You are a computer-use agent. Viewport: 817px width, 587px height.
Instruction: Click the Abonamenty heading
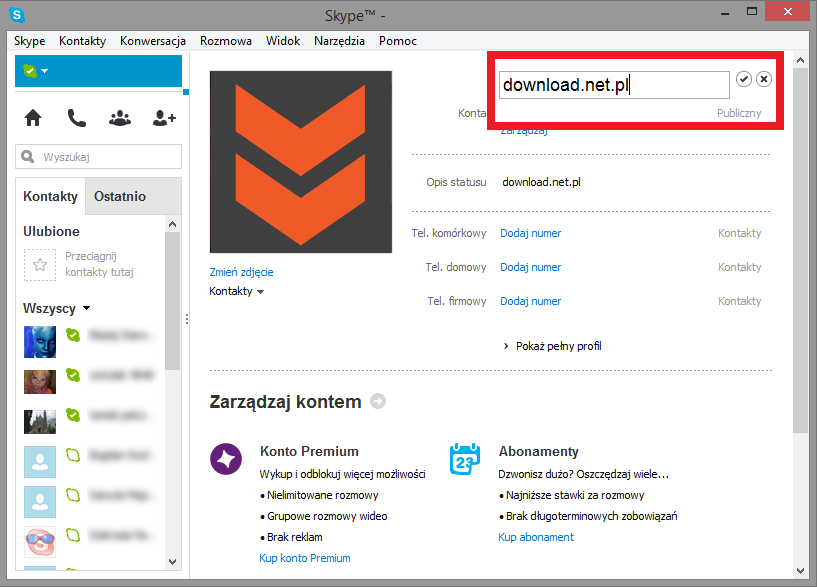tap(538, 451)
